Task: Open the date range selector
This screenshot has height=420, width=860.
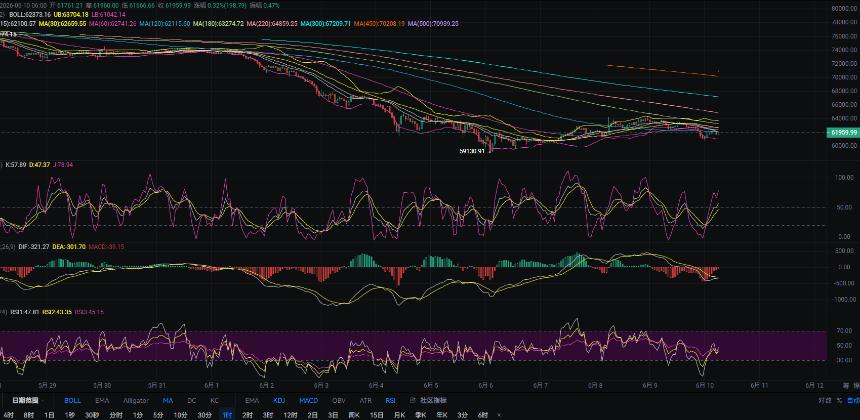Action: 25,400
